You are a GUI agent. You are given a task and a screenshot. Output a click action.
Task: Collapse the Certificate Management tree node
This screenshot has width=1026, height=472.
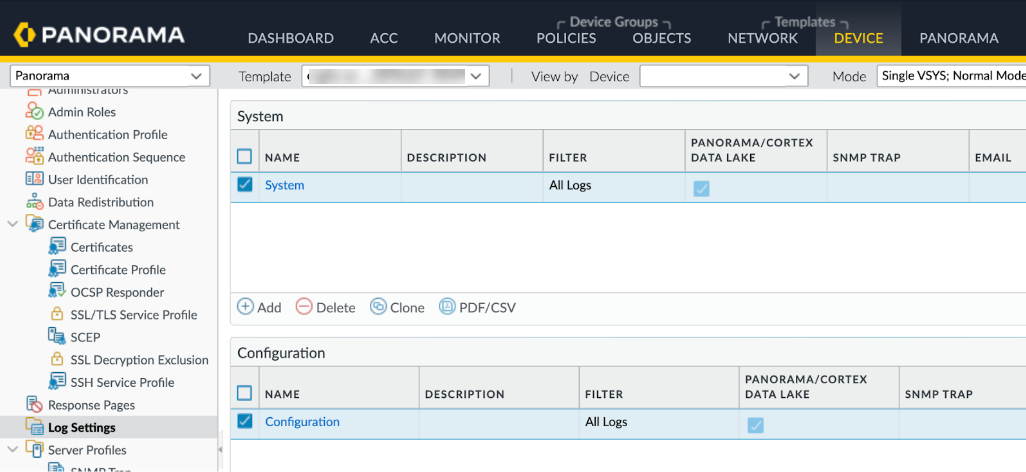point(13,225)
